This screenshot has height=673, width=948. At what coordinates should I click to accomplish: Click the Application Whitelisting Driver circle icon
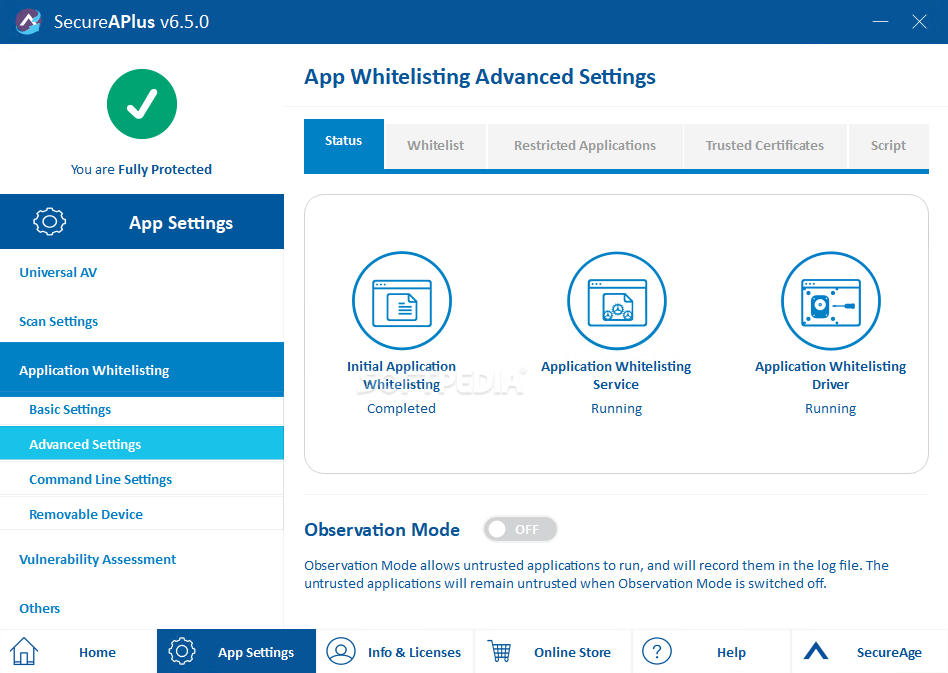tap(831, 301)
